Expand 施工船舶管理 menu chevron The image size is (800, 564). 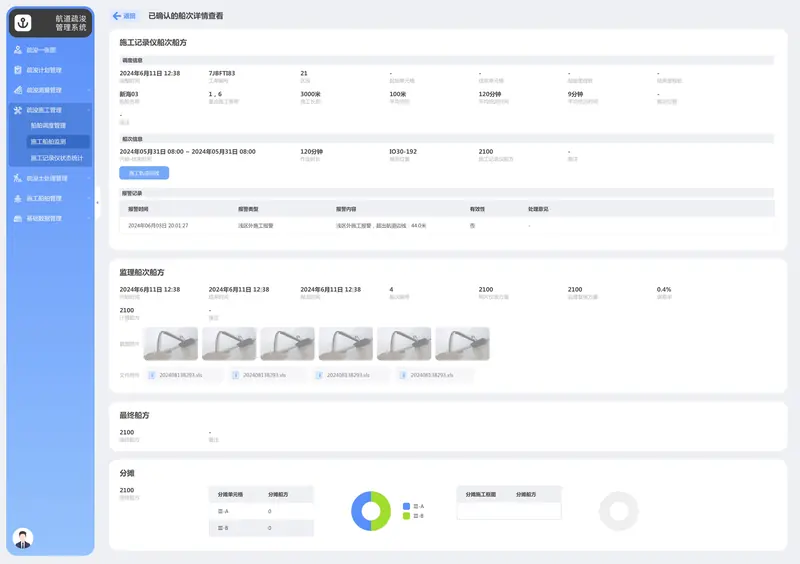[x=89, y=198]
